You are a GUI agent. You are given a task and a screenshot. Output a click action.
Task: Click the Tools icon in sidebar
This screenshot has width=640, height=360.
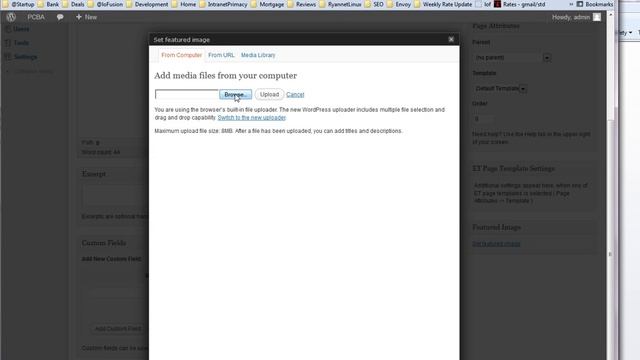[7, 43]
